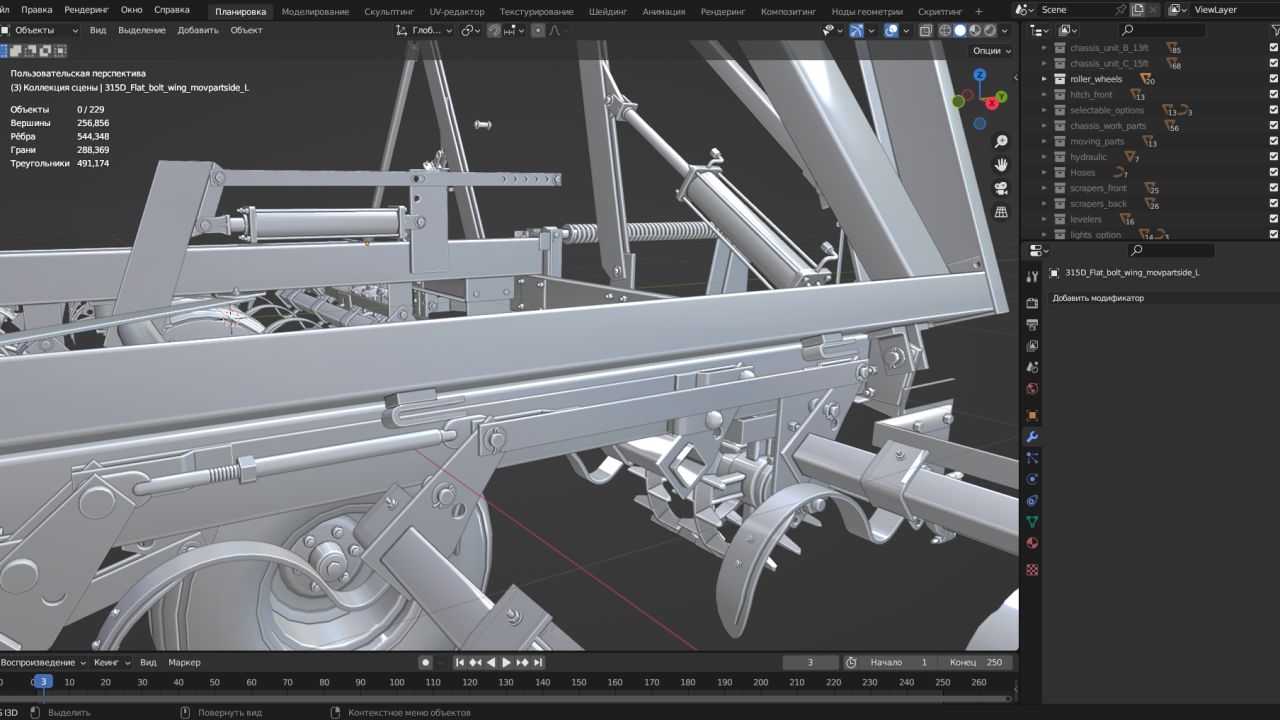The image size is (1280, 720).
Task: Open the World properties tab
Action: point(1032,389)
